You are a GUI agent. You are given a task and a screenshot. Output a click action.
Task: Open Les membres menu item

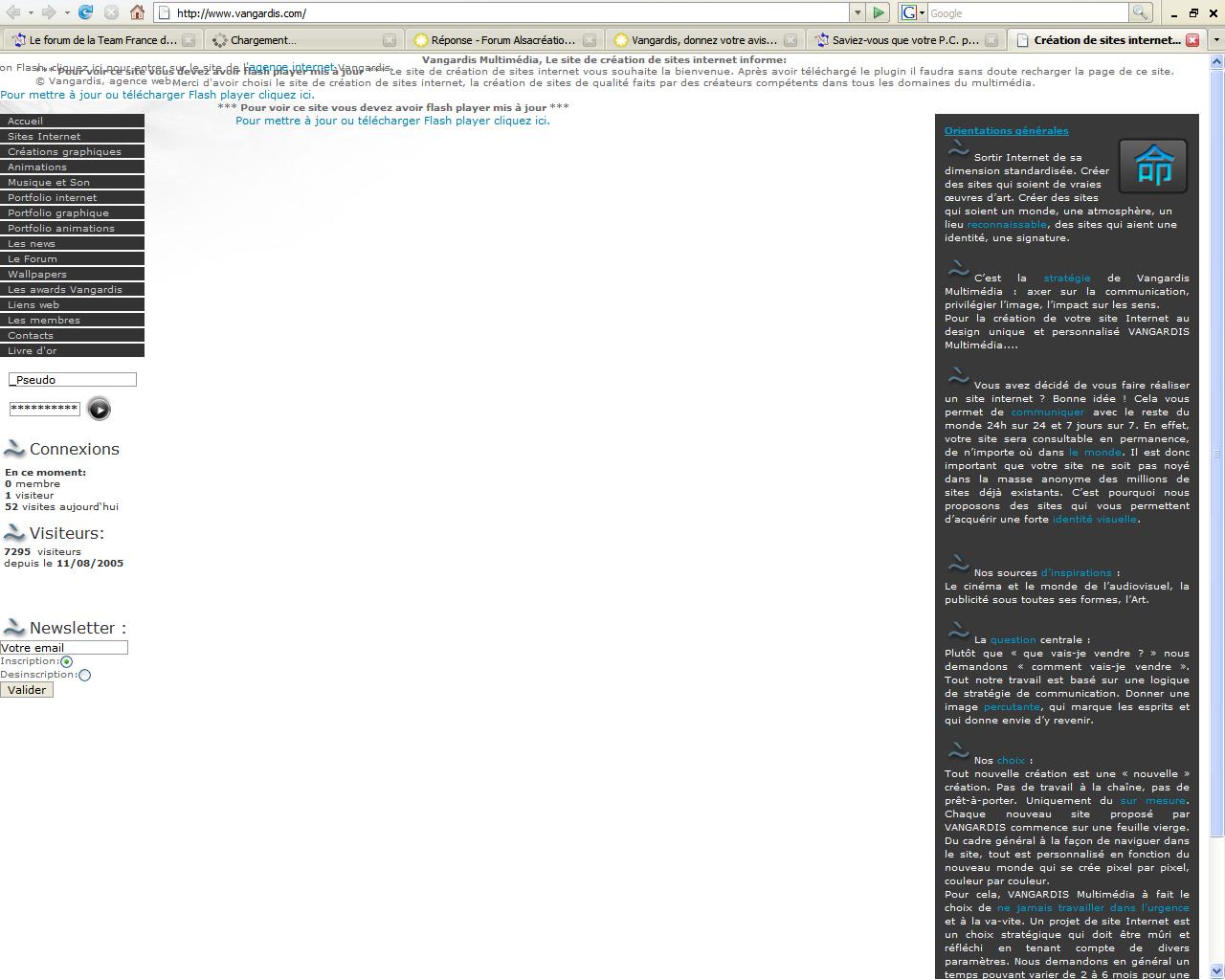click(x=72, y=320)
